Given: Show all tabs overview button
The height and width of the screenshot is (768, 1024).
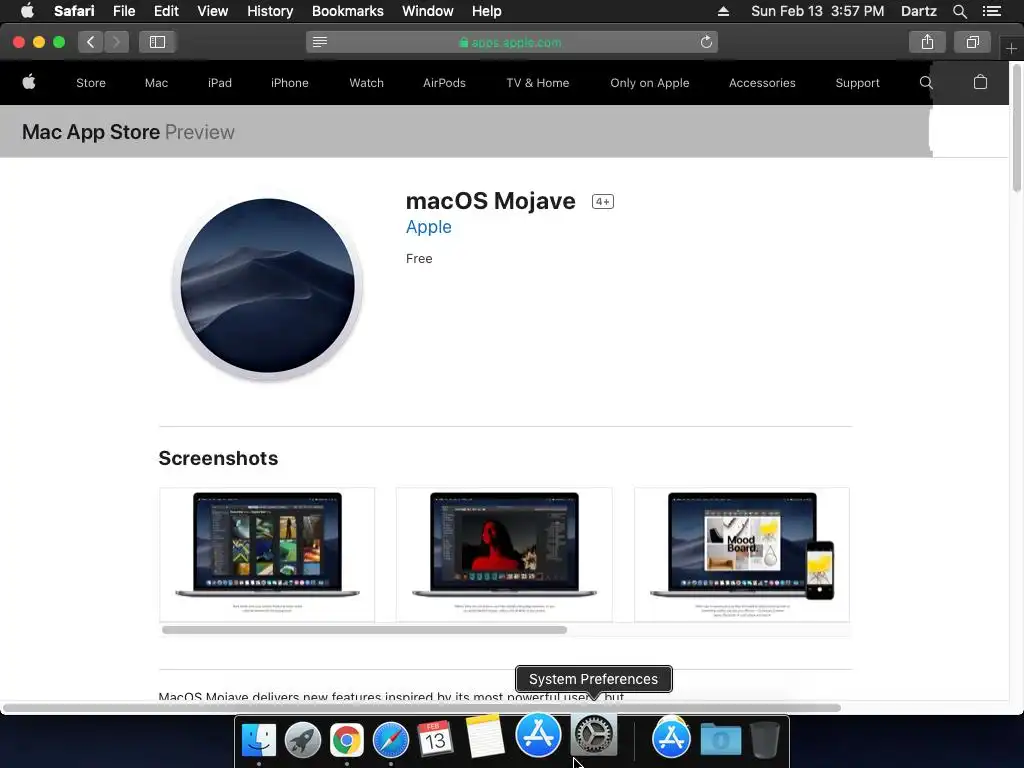Looking at the screenshot, I should [x=972, y=42].
